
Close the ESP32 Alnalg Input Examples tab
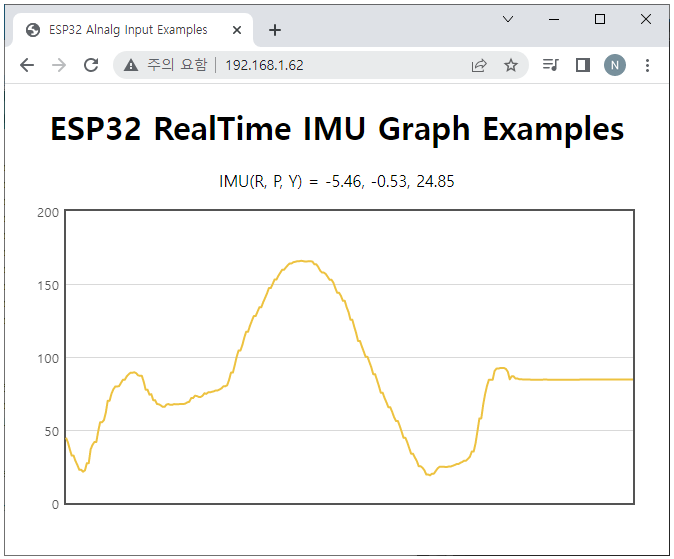click(236, 30)
